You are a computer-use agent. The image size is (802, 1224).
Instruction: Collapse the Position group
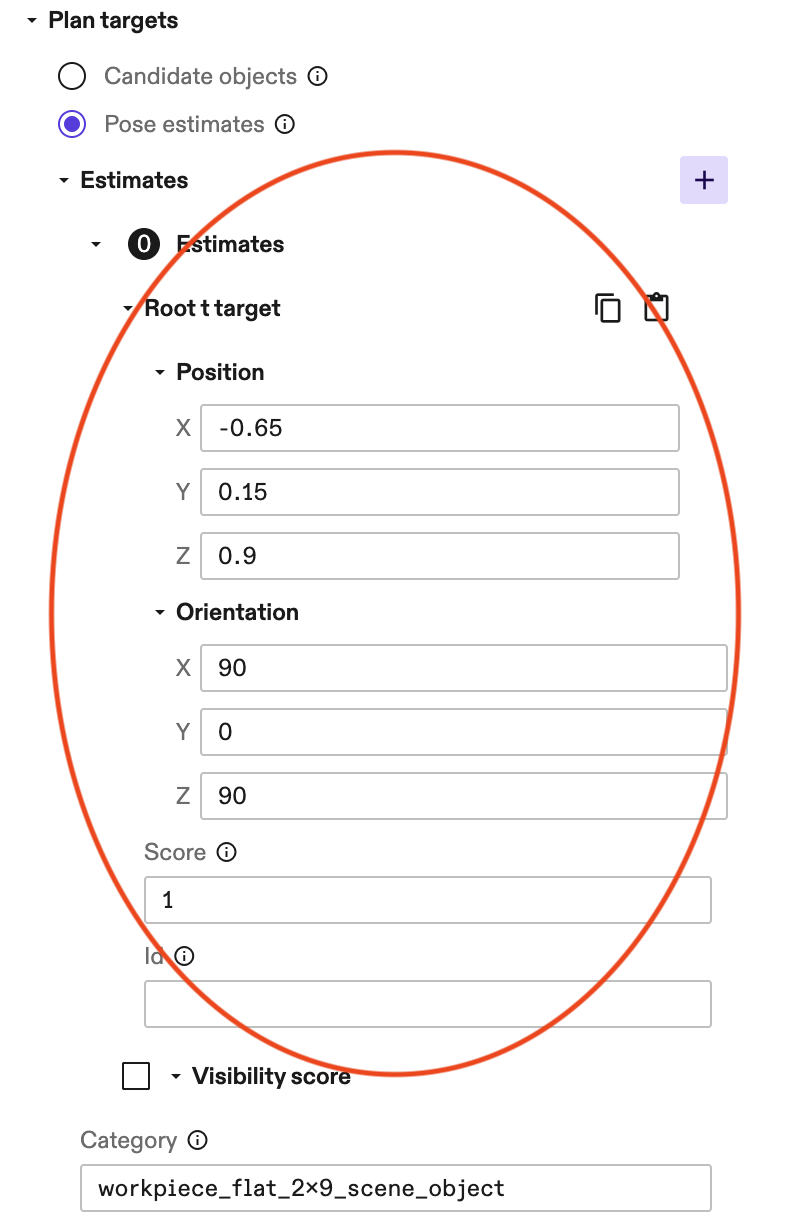click(x=160, y=371)
